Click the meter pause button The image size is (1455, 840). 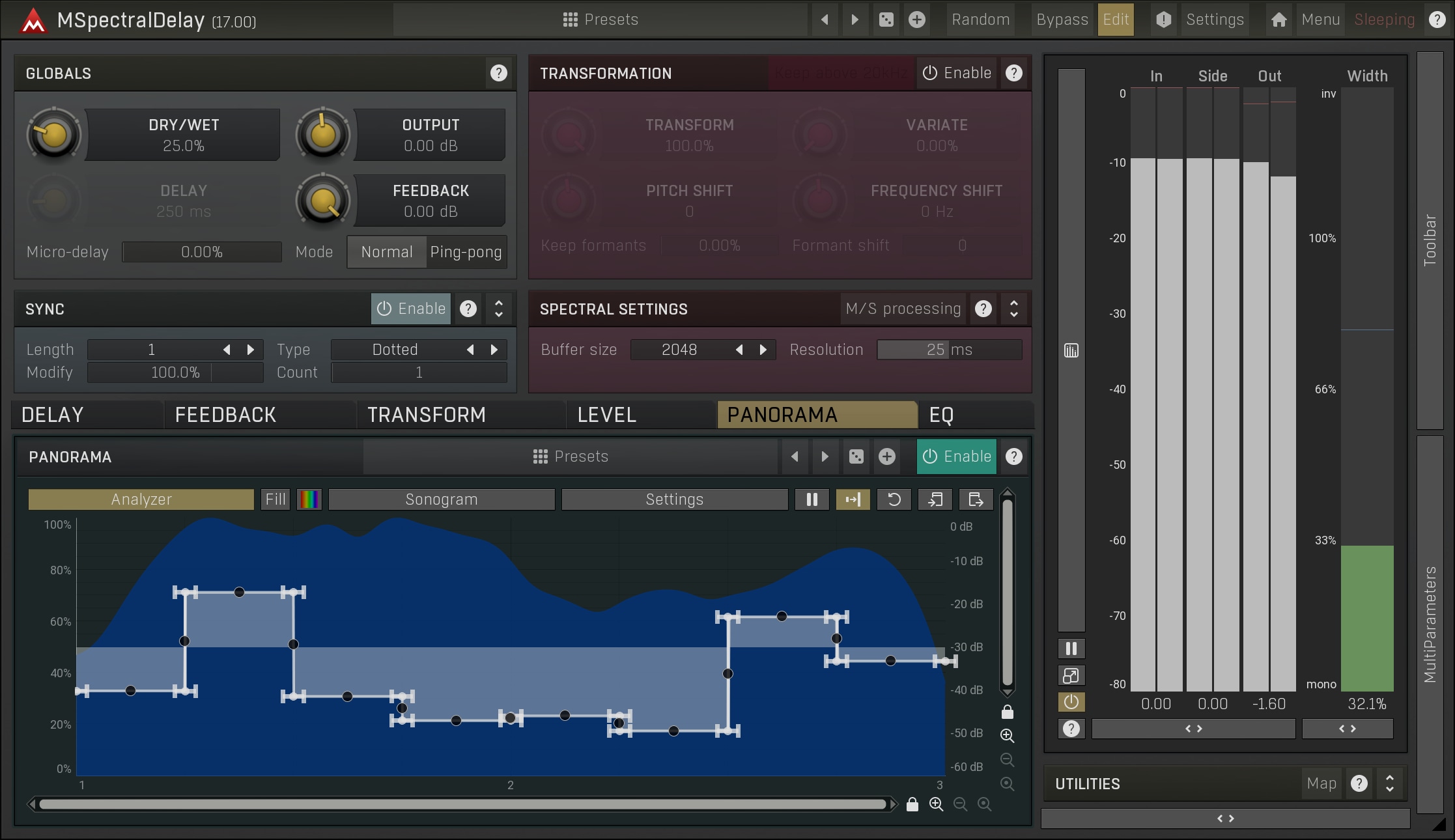coord(1071,649)
